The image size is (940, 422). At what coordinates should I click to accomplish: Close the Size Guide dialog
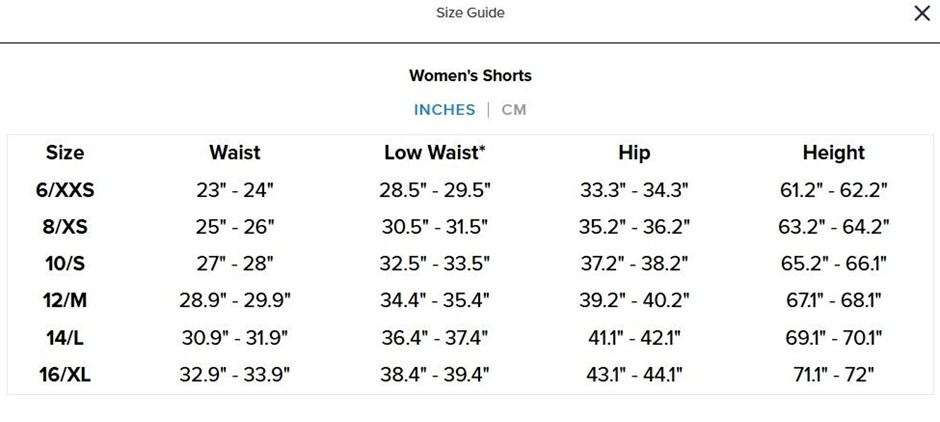921,13
